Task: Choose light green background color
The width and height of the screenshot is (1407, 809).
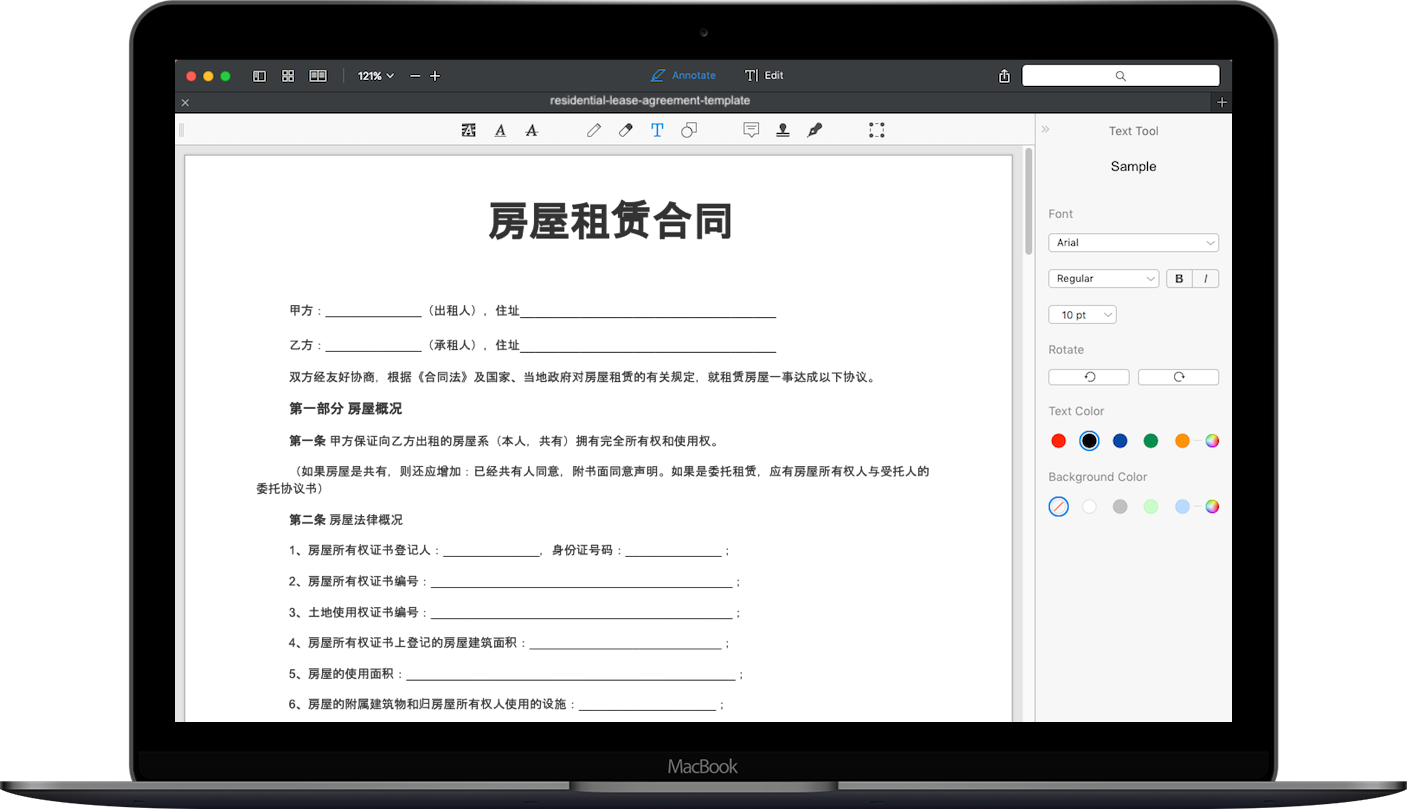Action: coord(1151,507)
